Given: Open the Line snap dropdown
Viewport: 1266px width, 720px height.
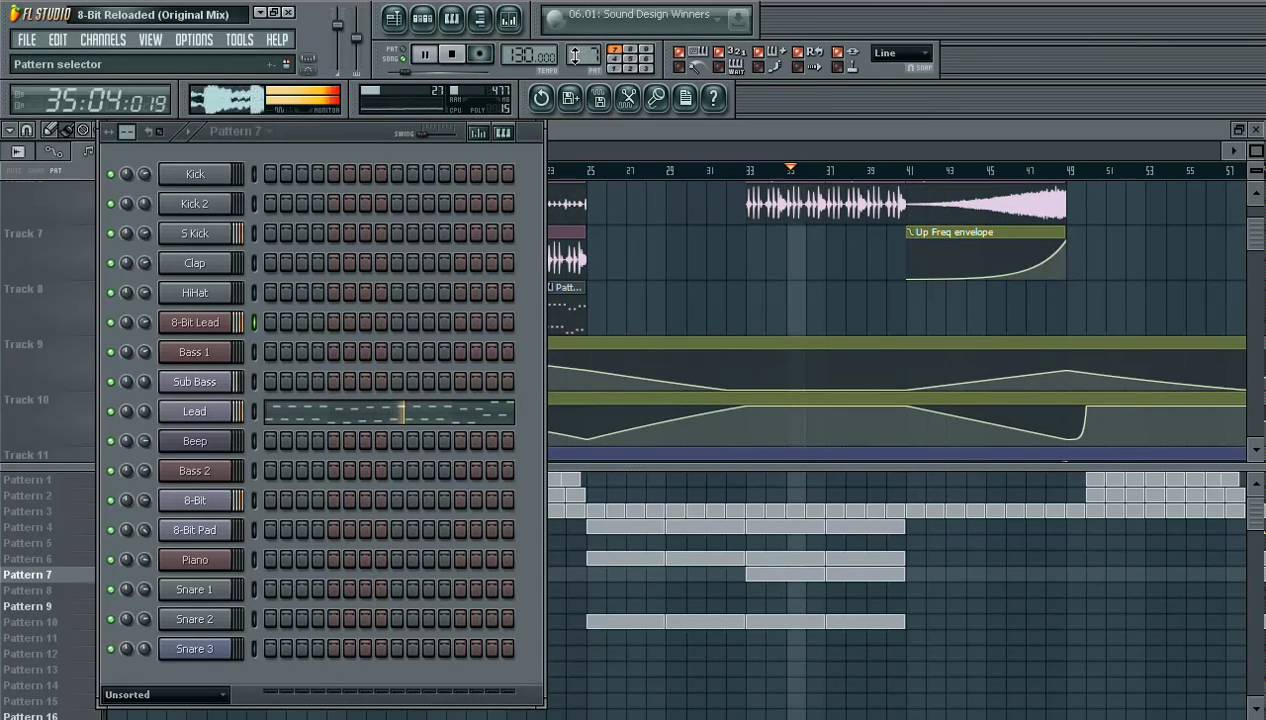Looking at the screenshot, I should [901, 53].
